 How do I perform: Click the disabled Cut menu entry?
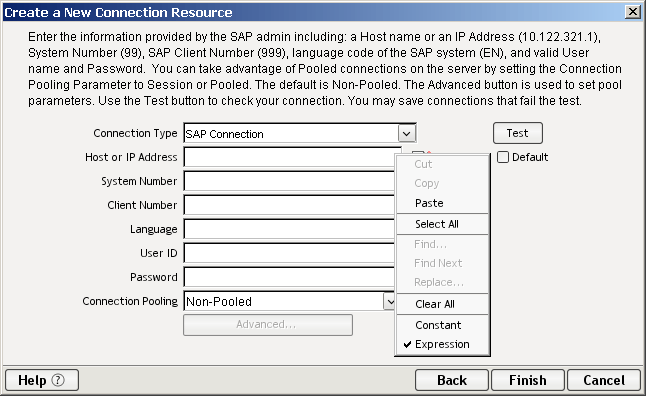coord(442,164)
